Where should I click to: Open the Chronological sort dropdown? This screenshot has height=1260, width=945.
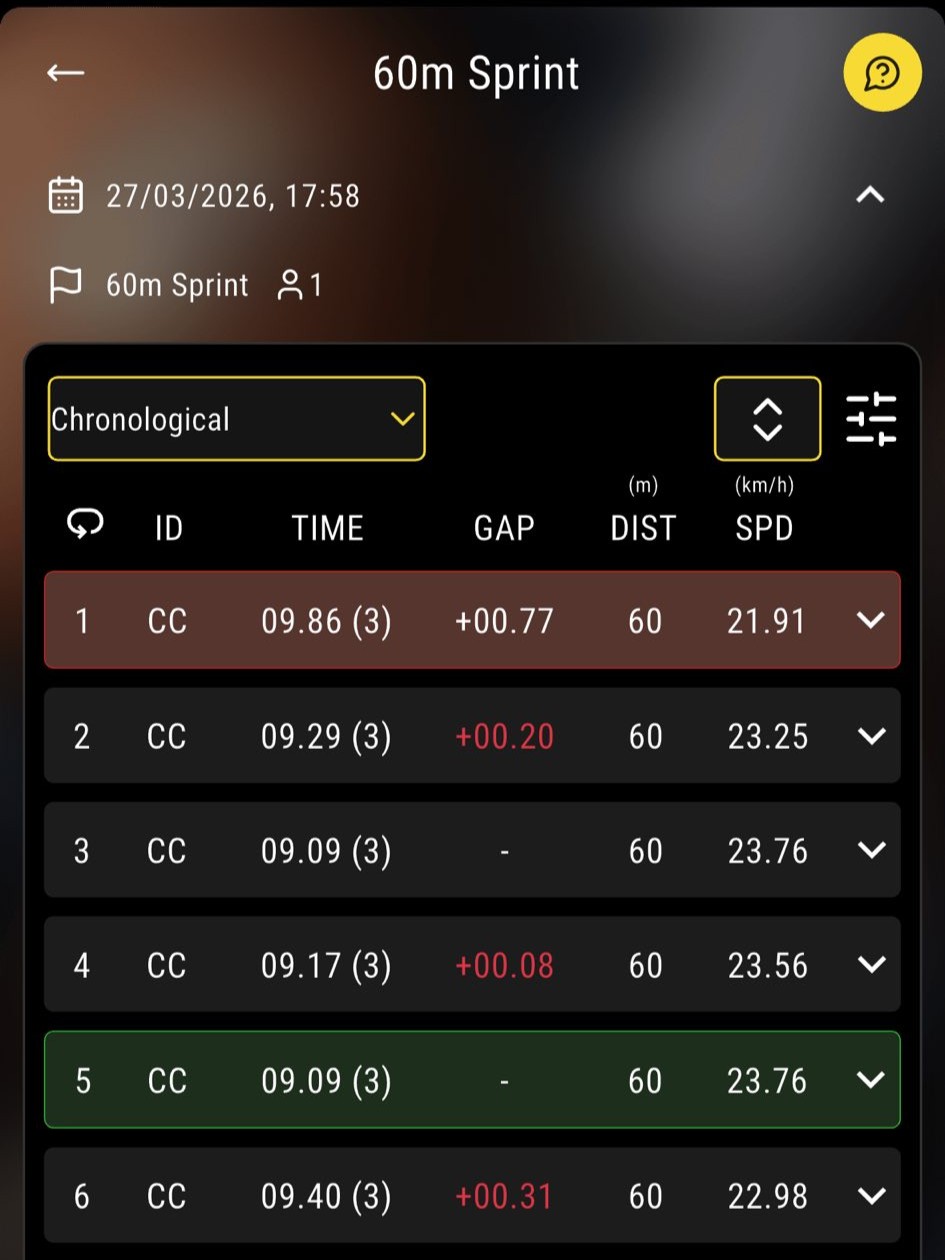tap(236, 419)
